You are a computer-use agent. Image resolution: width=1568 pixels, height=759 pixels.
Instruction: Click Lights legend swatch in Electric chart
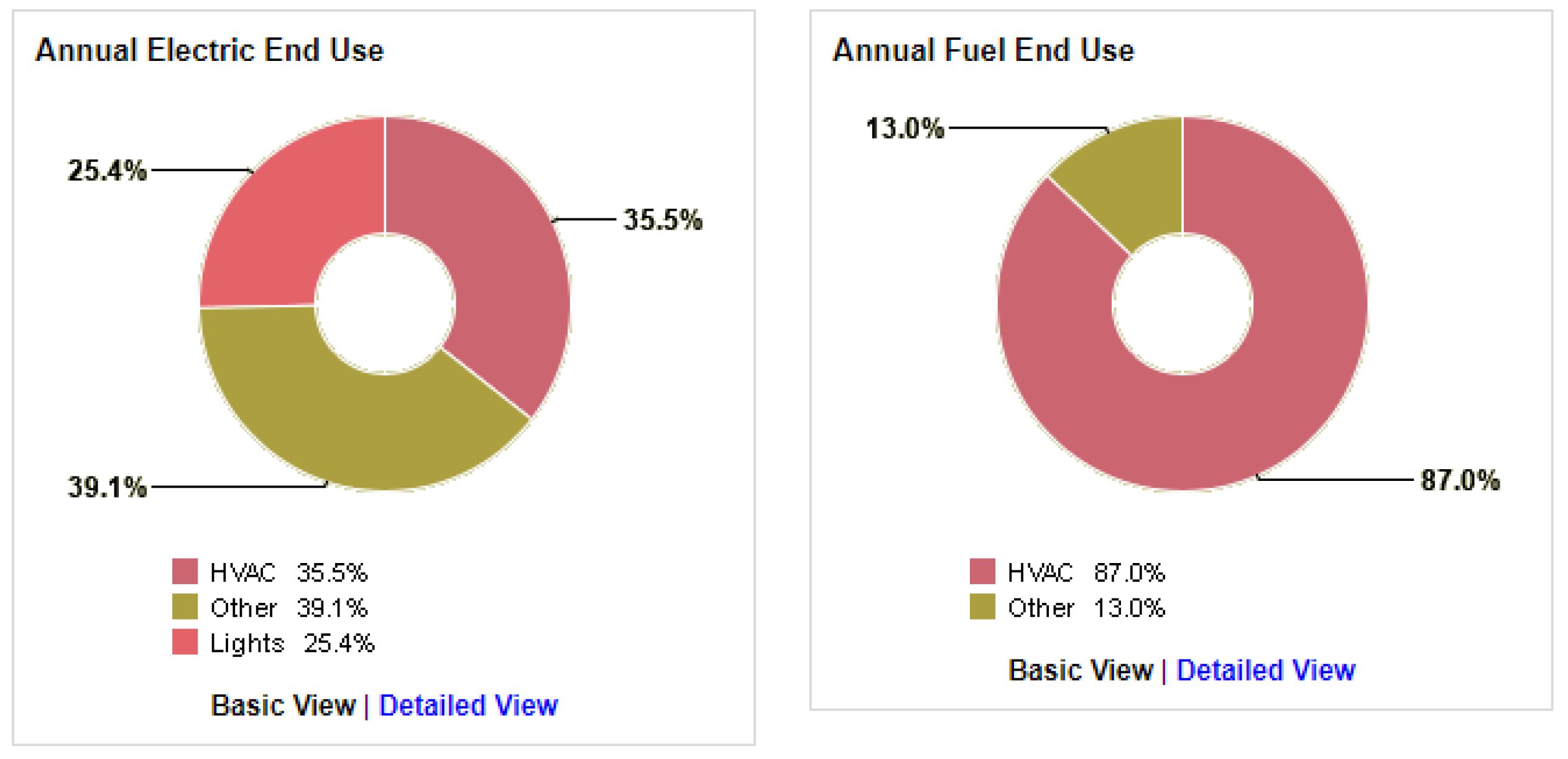pos(185,642)
